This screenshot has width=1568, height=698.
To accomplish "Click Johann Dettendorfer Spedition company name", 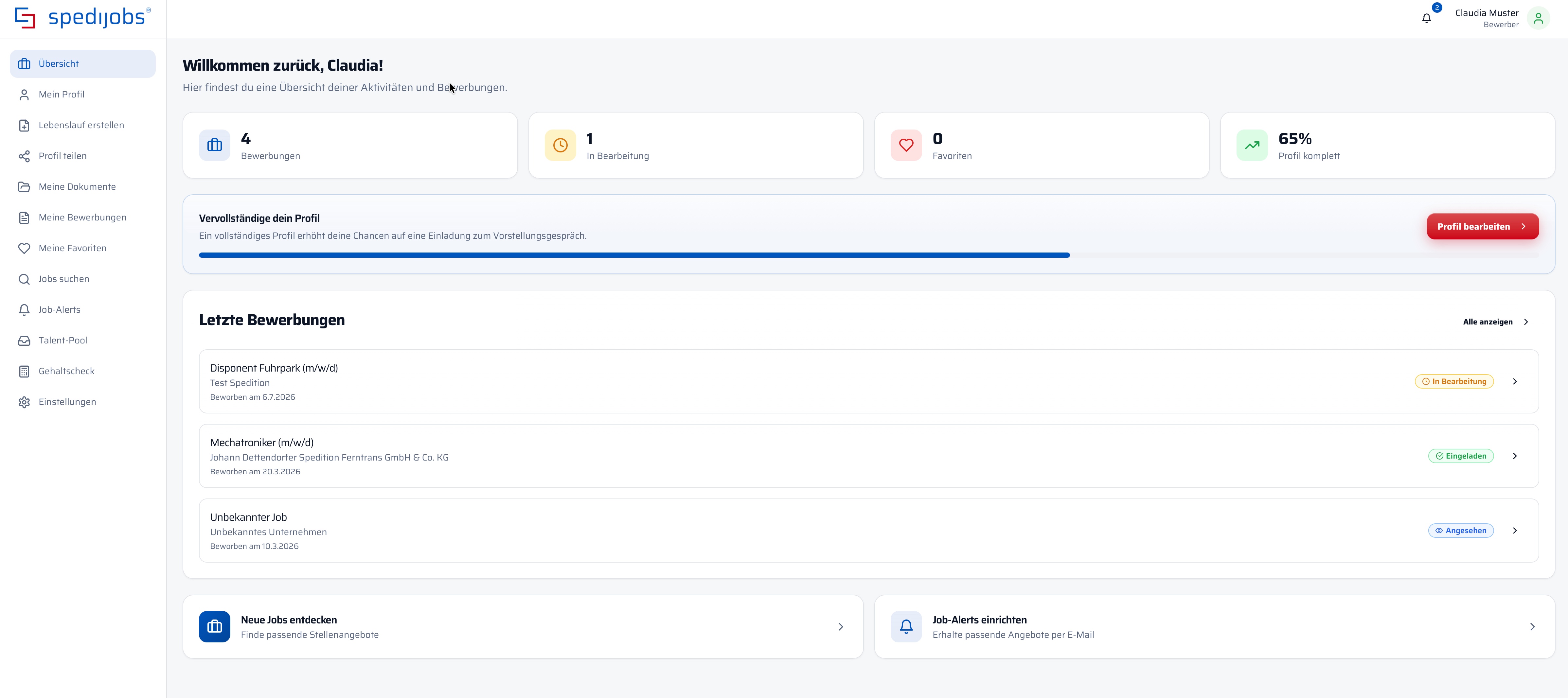I will click(329, 458).
